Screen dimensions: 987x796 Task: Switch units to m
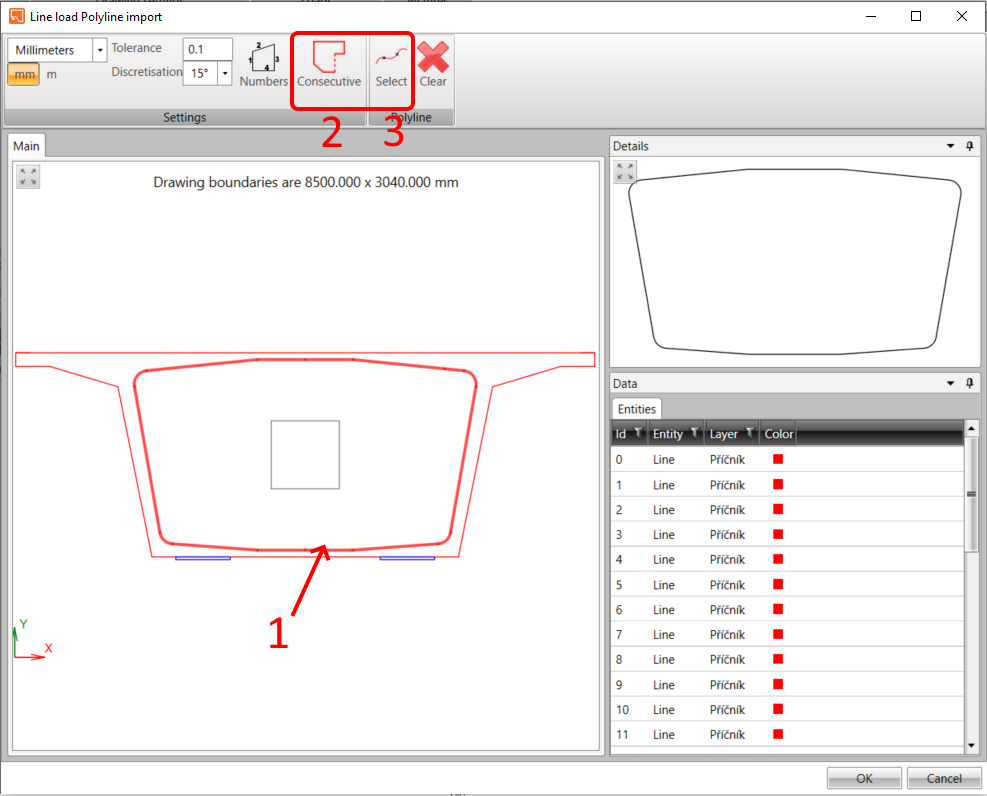pyautogui.click(x=51, y=74)
